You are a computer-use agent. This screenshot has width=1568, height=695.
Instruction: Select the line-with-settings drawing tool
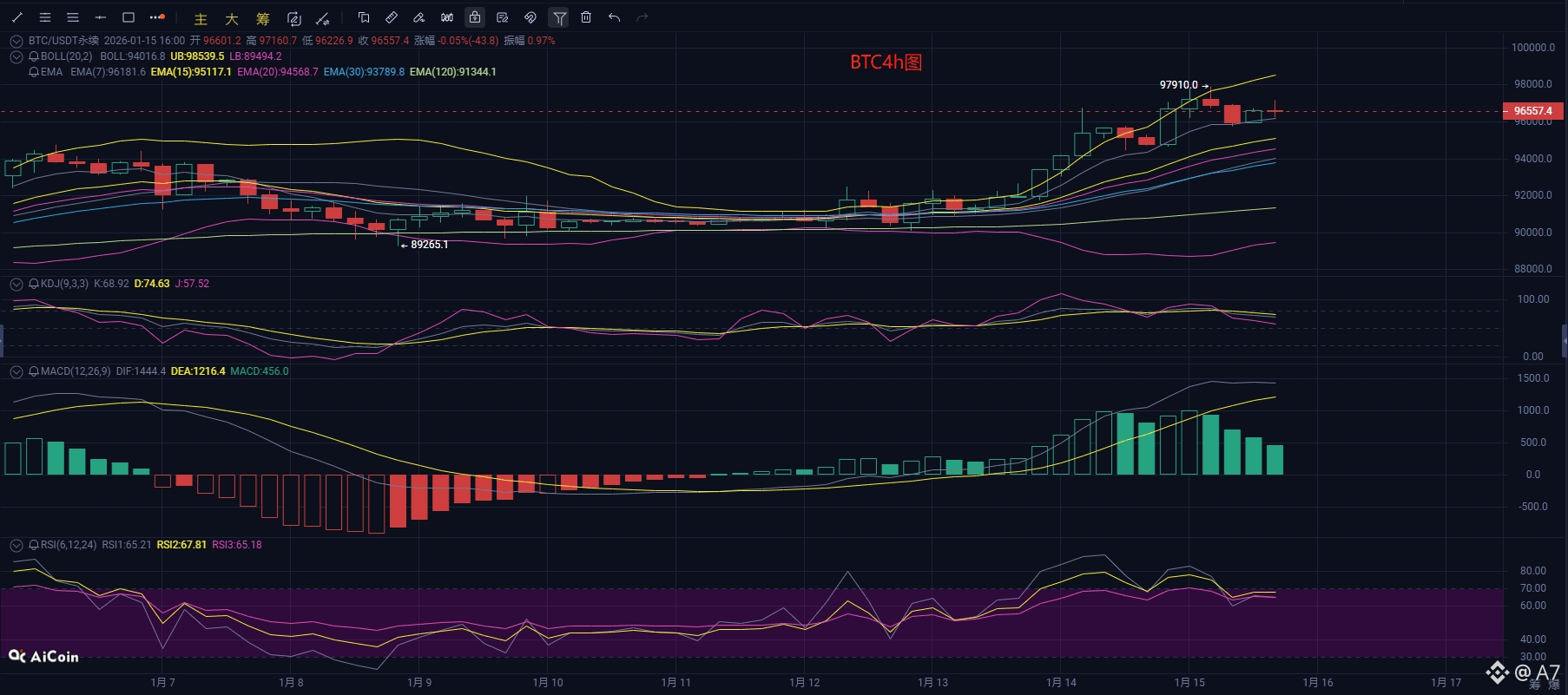(322, 18)
